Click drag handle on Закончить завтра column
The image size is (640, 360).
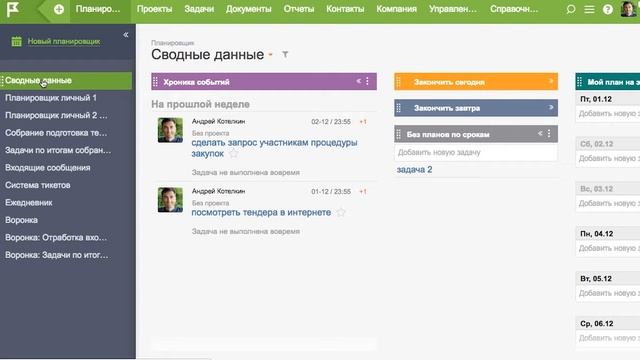(x=399, y=108)
